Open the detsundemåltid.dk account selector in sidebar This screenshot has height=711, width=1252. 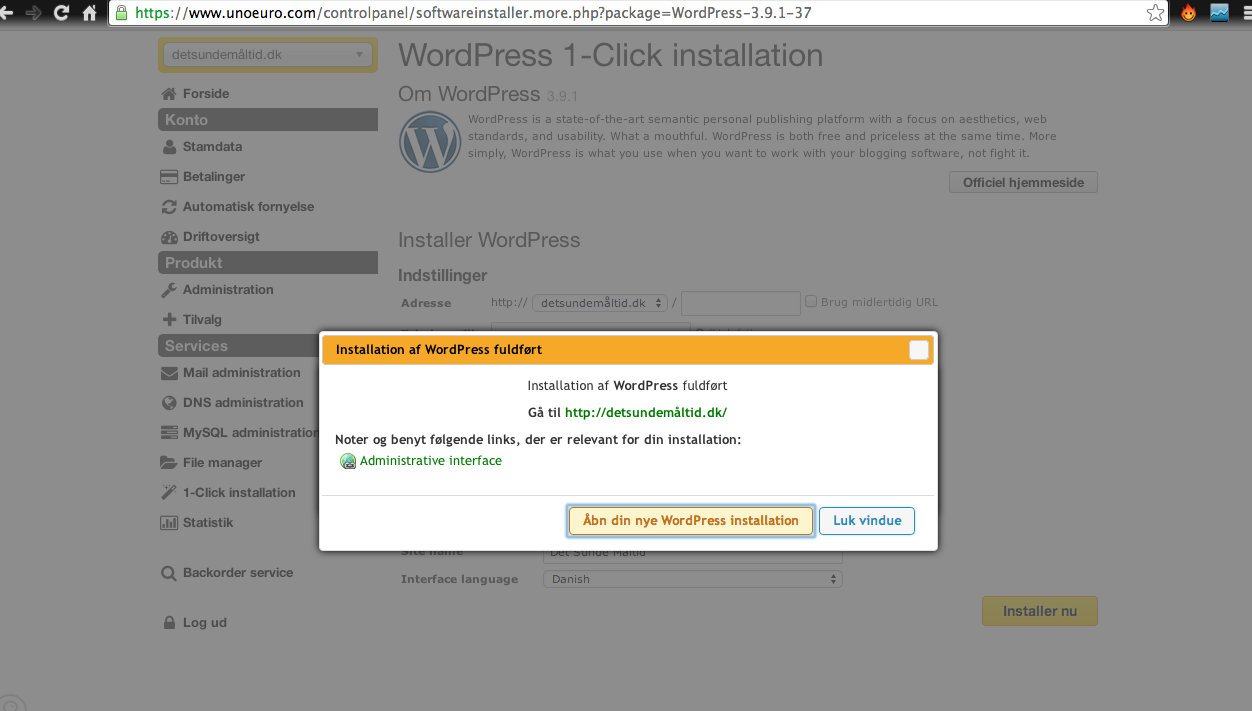pyautogui.click(x=267, y=55)
